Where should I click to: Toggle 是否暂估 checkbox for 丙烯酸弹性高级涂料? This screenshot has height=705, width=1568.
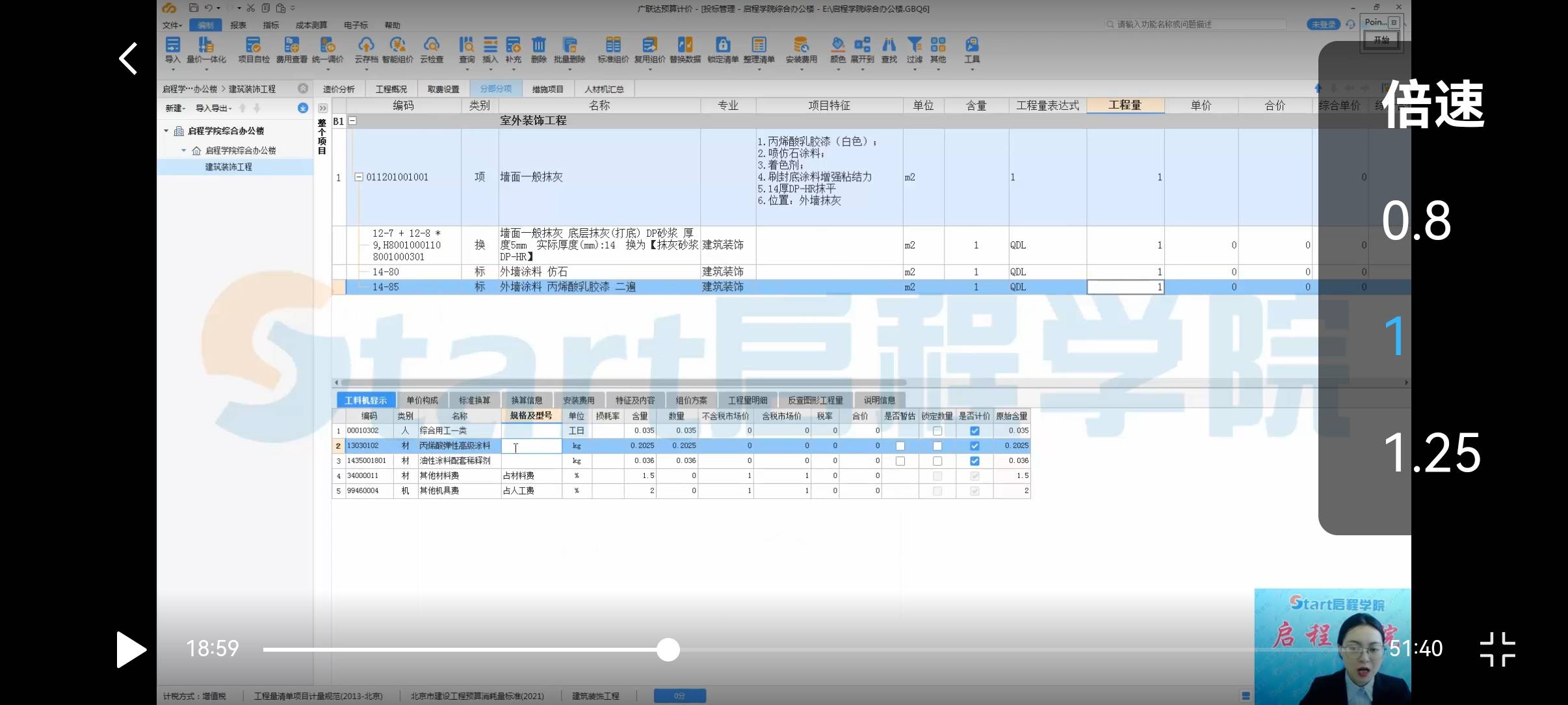[900, 446]
